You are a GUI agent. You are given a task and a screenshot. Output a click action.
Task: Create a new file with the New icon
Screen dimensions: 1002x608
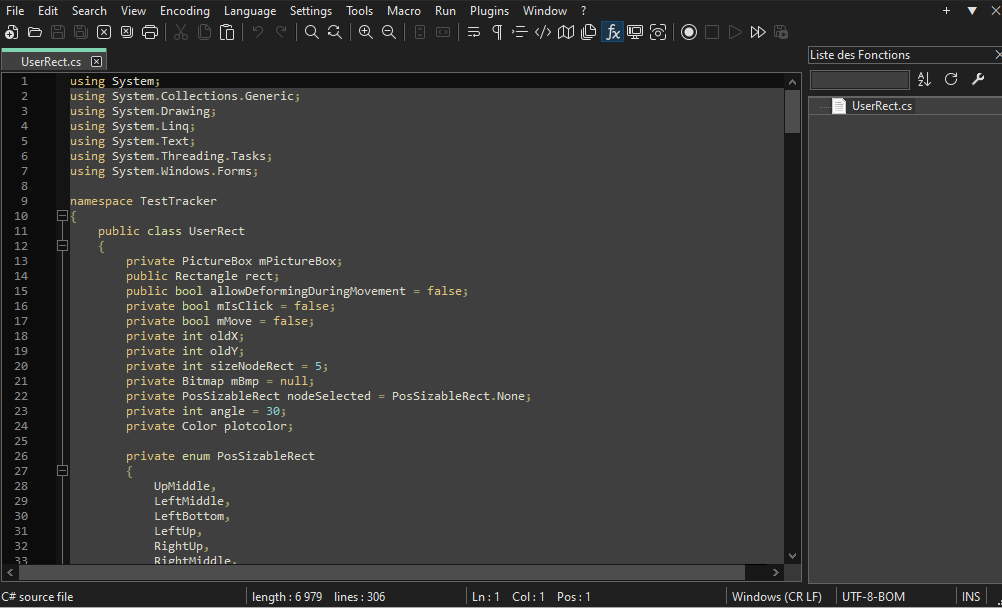coord(12,32)
